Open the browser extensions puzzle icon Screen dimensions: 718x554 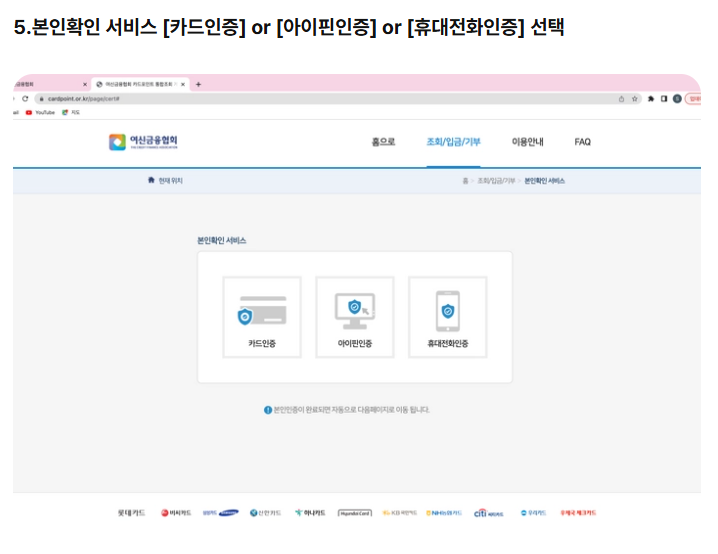coord(651,99)
